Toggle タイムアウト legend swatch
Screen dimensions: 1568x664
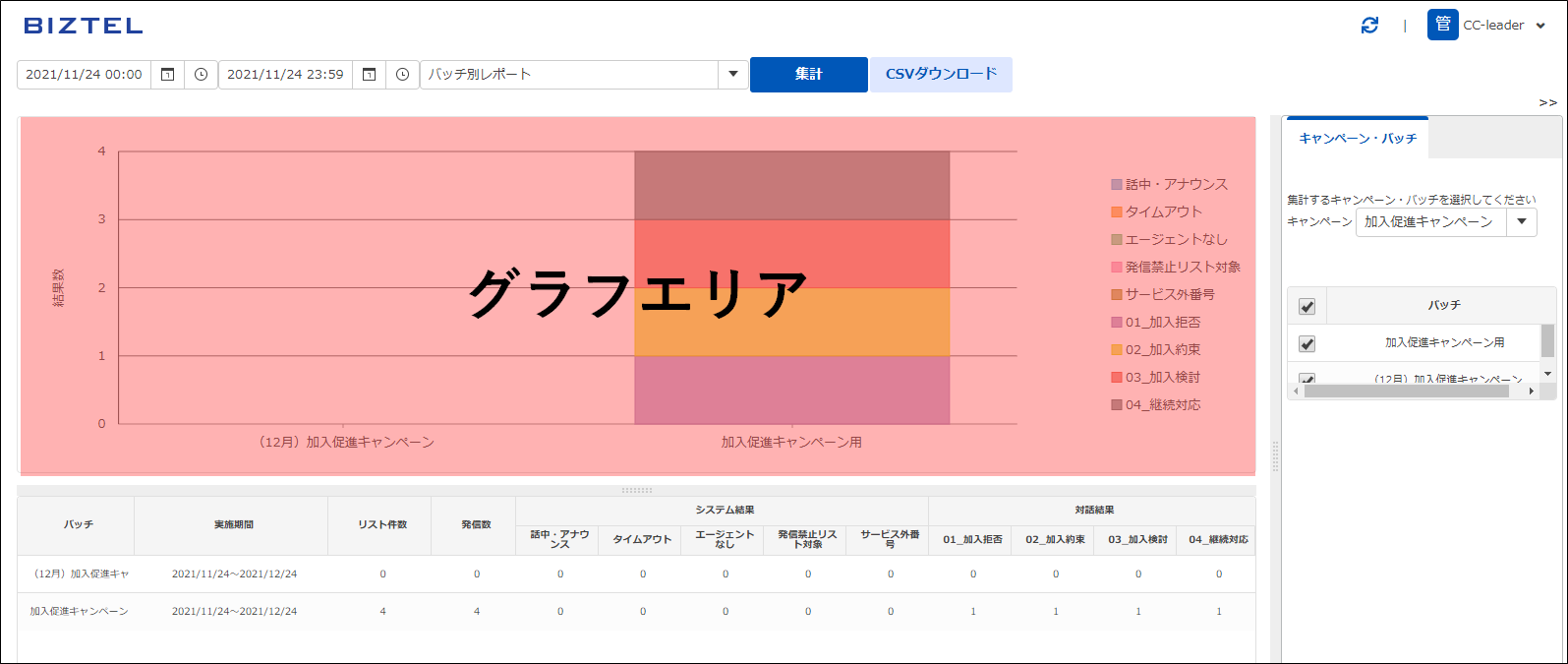tap(1117, 212)
